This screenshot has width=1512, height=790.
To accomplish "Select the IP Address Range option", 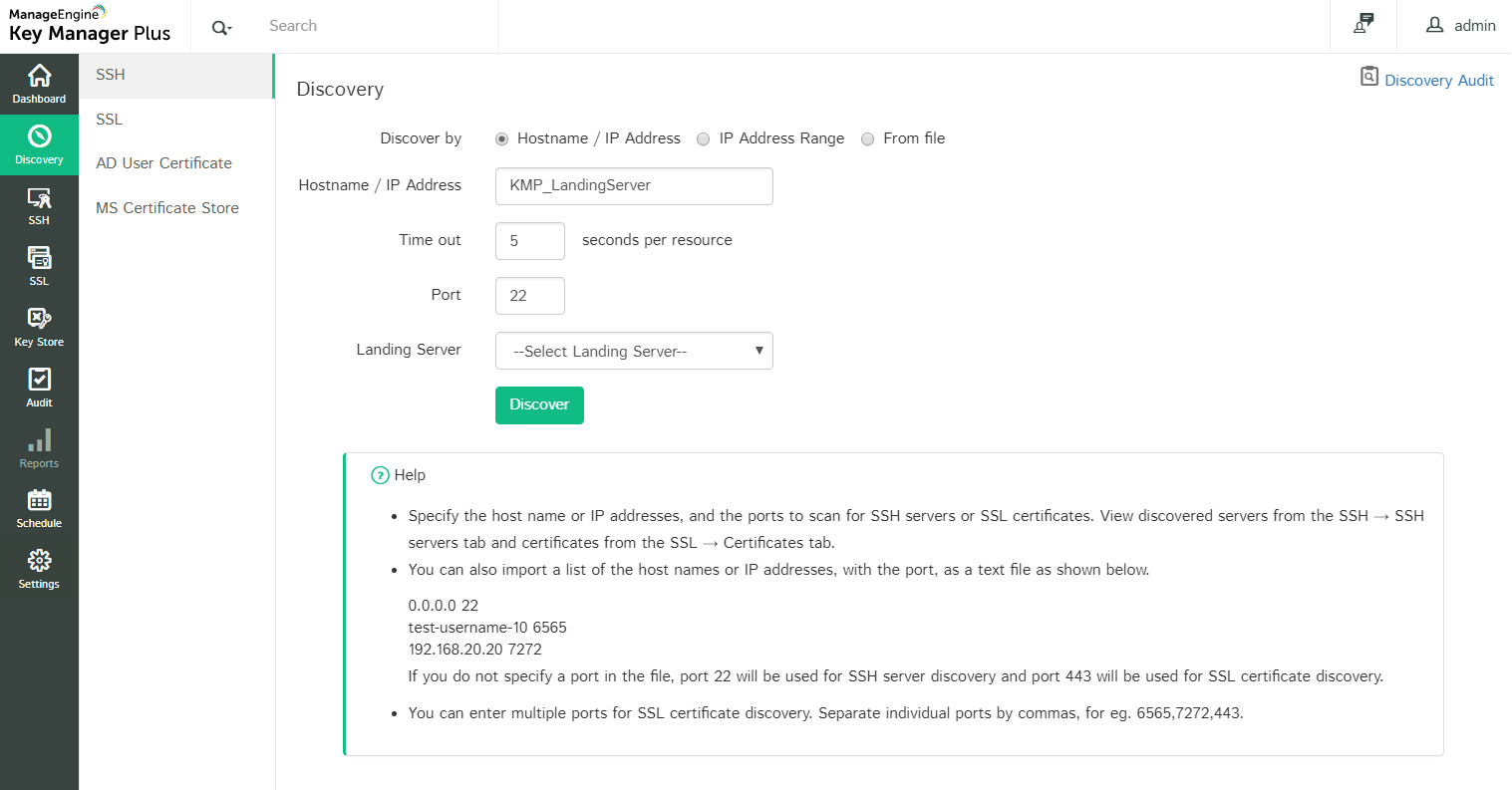I will click(704, 139).
